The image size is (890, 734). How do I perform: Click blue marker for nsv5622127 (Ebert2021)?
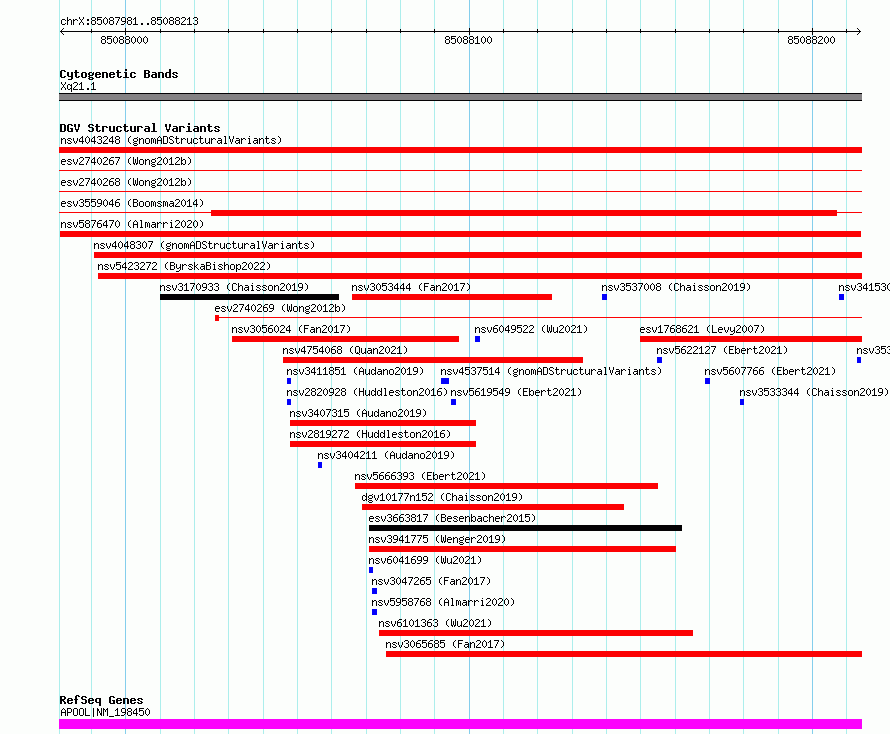point(659,360)
